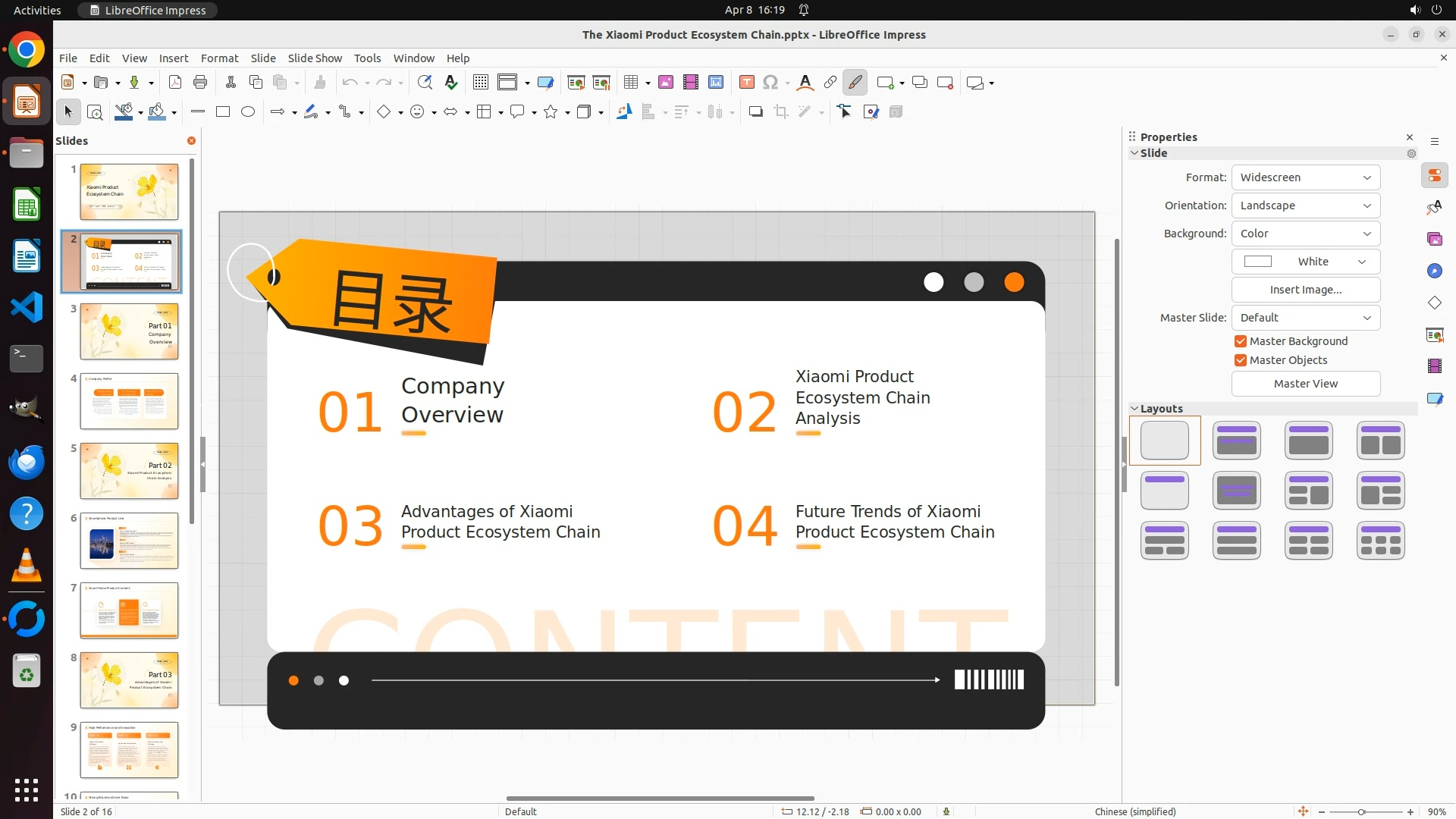Uncheck the Master Background checkbox
This screenshot has width=1456, height=819.
click(1241, 341)
